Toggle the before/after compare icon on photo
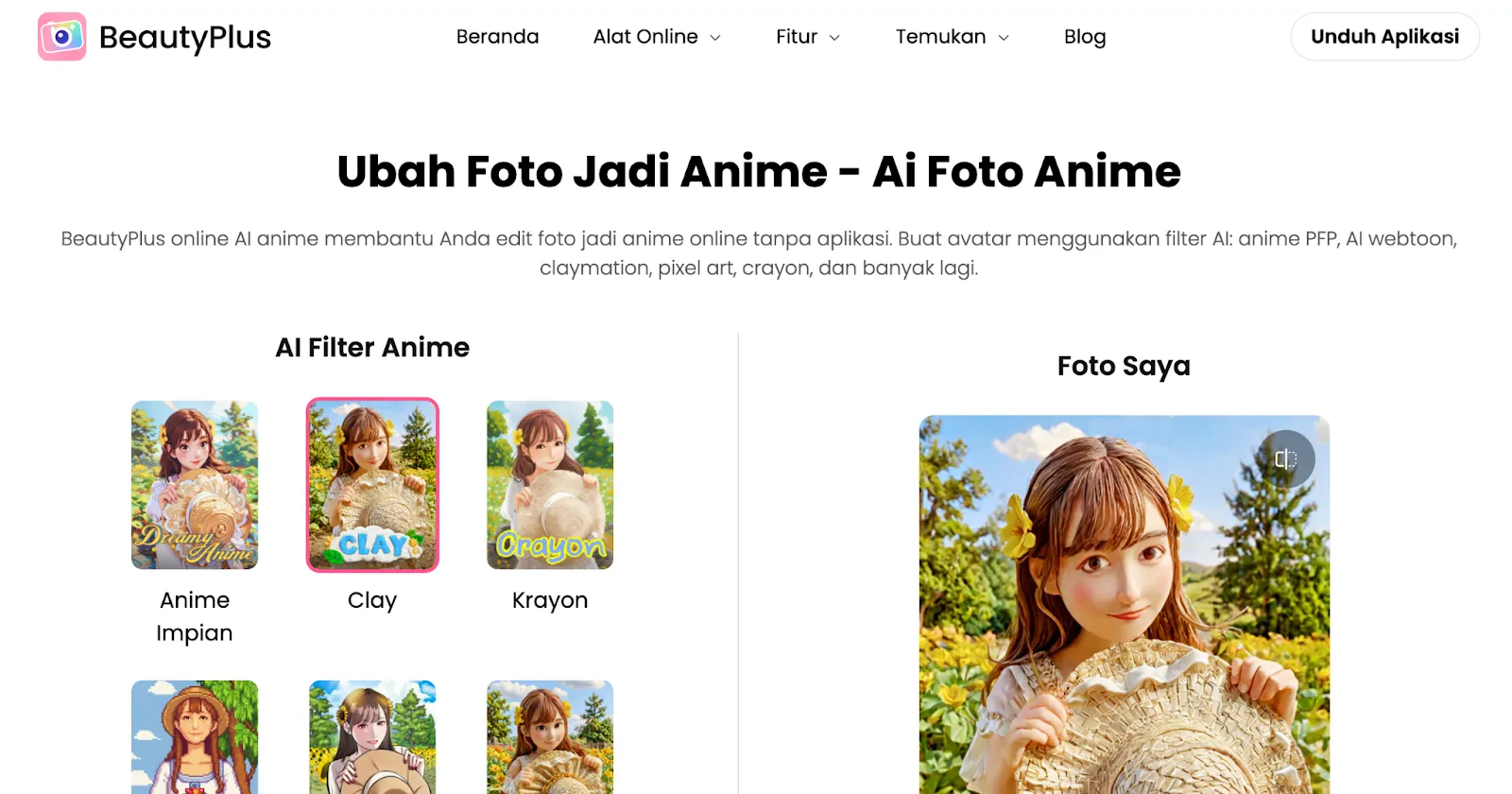This screenshot has width=1512, height=794. tap(1285, 459)
